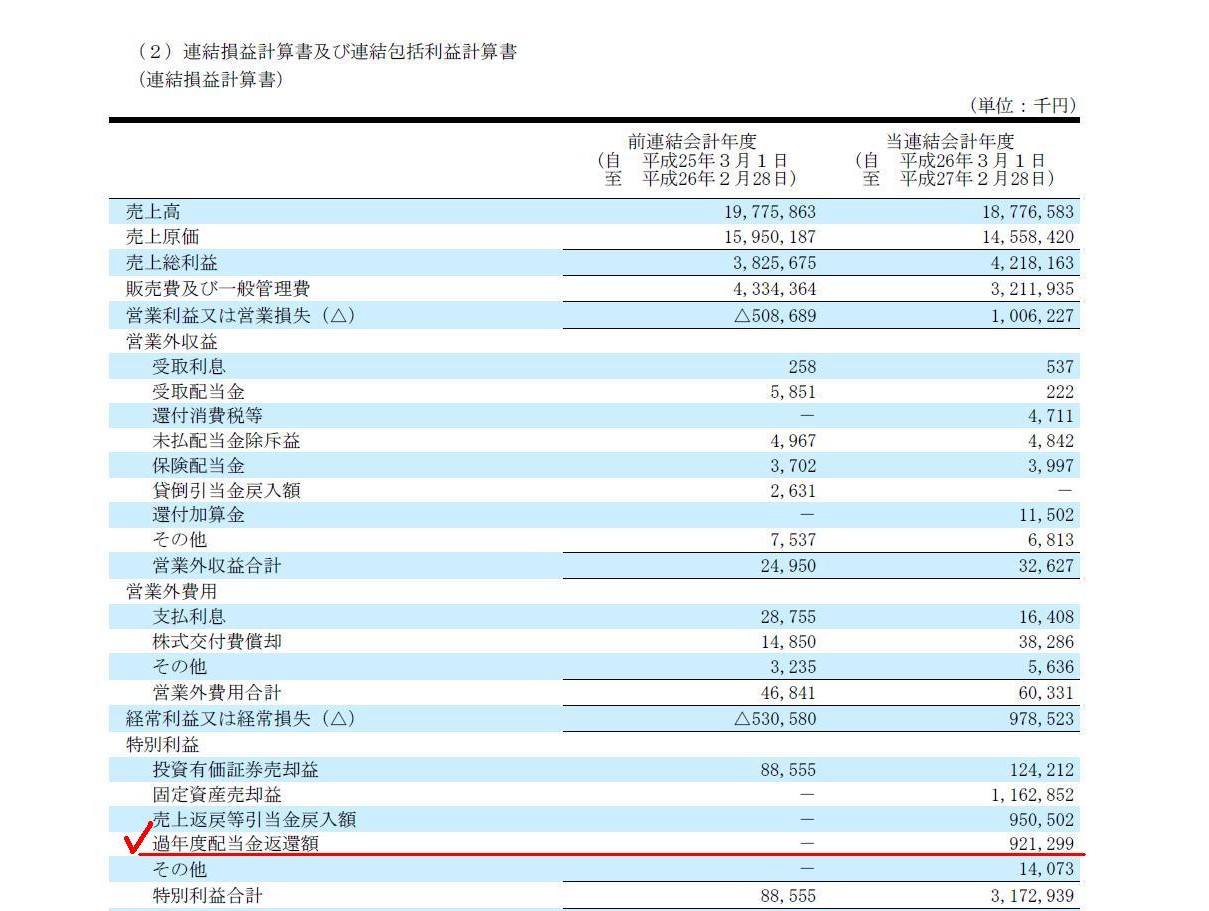The image size is (1209, 911).
Task: Select the 投資有価証券売却益 row label
Action: 236,770
